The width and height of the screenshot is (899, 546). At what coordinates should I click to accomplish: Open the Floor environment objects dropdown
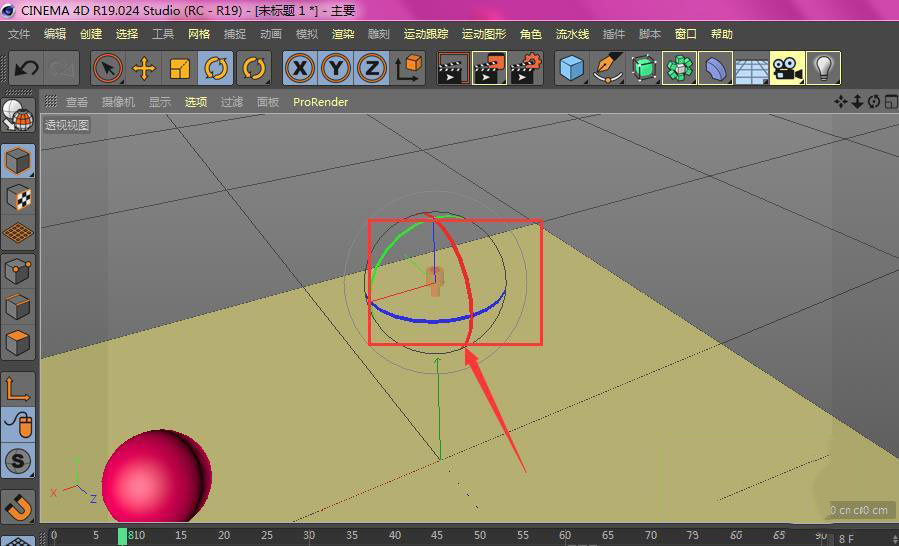[x=751, y=69]
